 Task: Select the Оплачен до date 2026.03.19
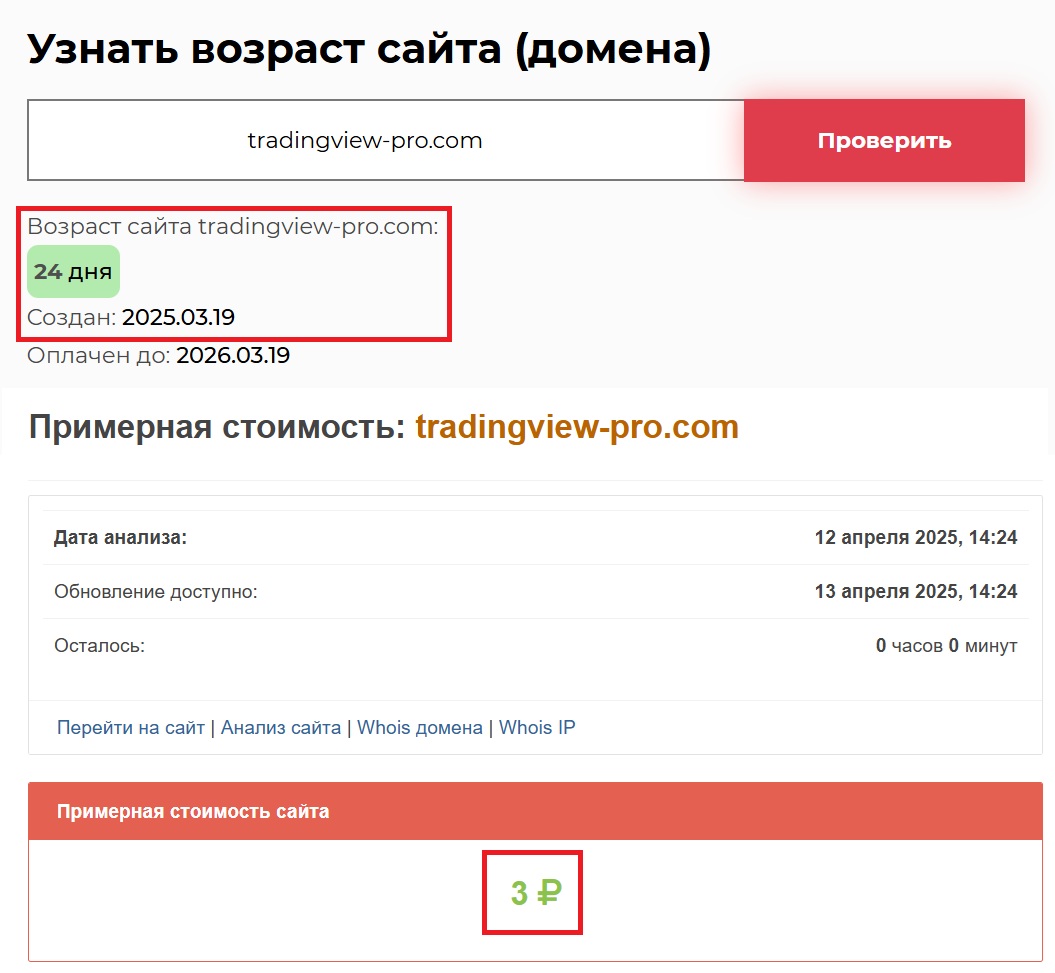click(x=233, y=355)
